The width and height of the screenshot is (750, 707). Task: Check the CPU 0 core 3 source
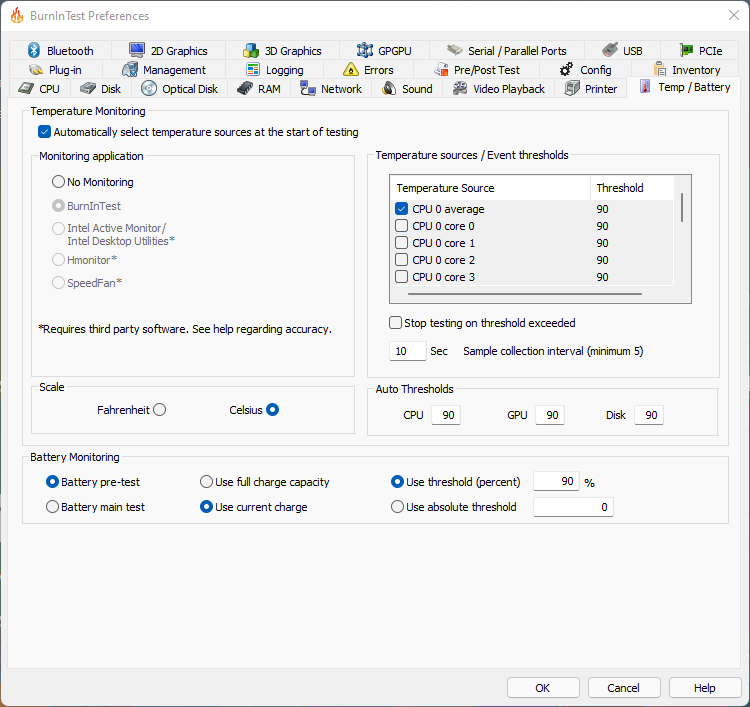point(401,277)
